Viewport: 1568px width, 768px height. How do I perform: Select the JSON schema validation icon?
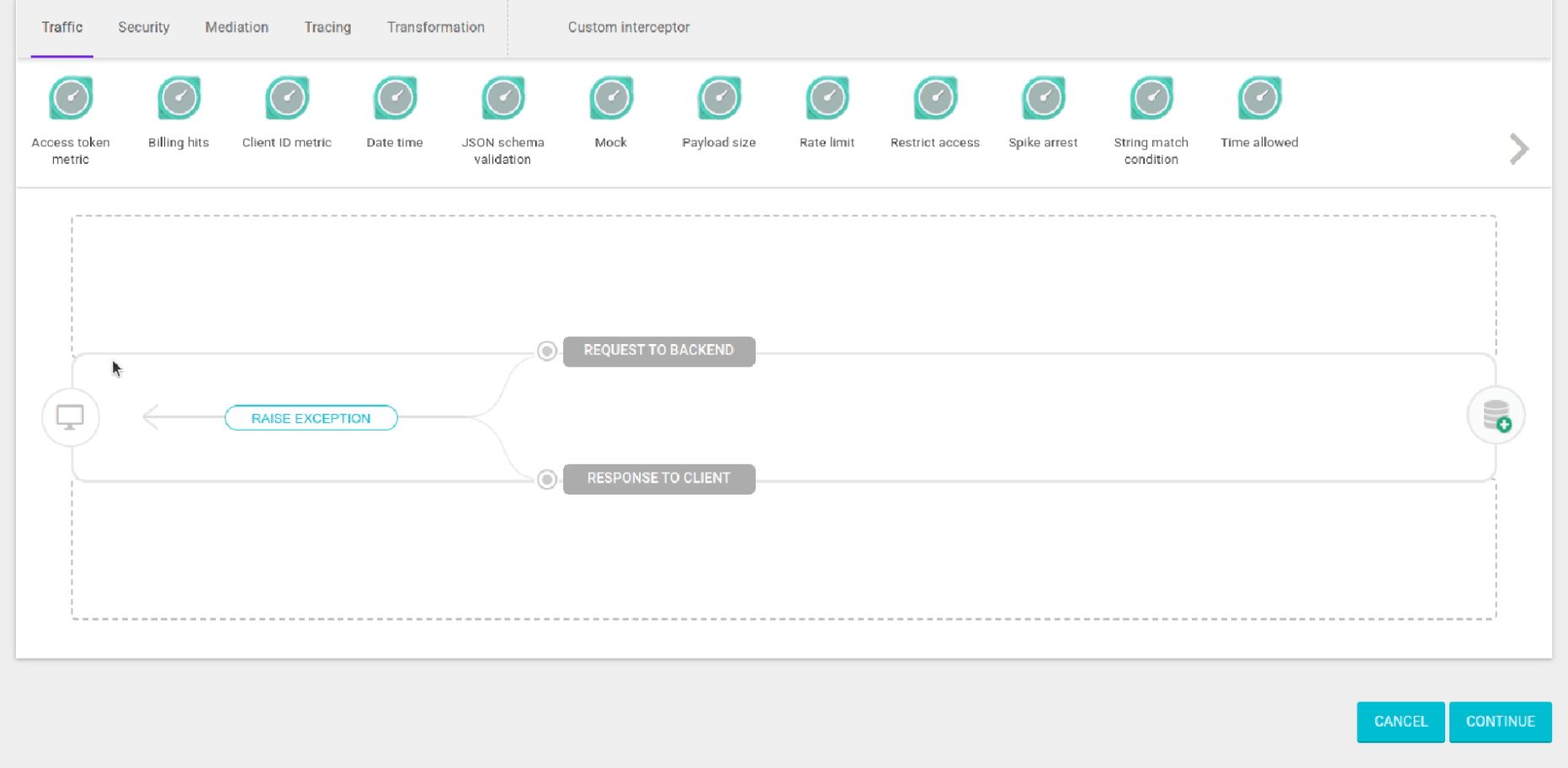pos(502,98)
